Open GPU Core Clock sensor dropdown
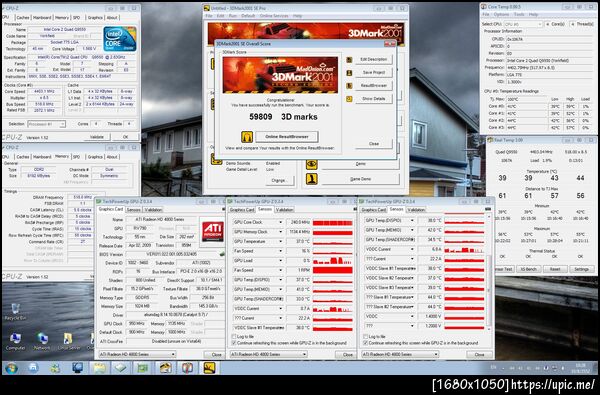Viewport: 600px width, 395px height. [280, 222]
